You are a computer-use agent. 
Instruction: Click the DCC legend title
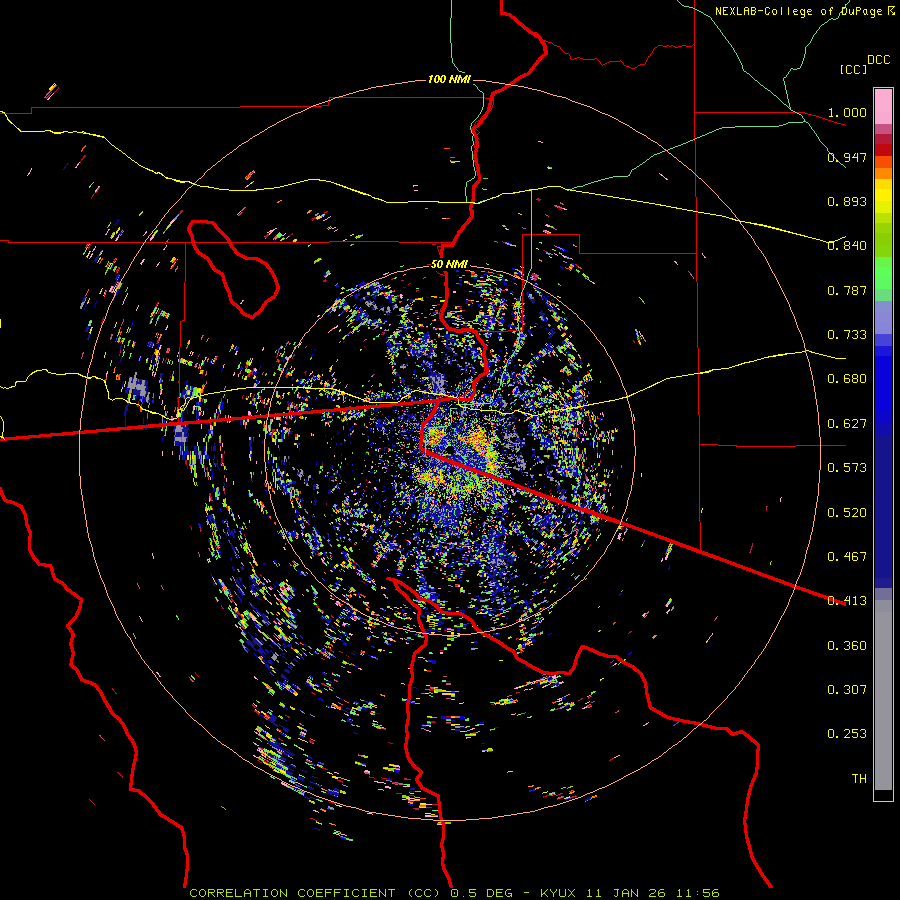click(x=878, y=60)
